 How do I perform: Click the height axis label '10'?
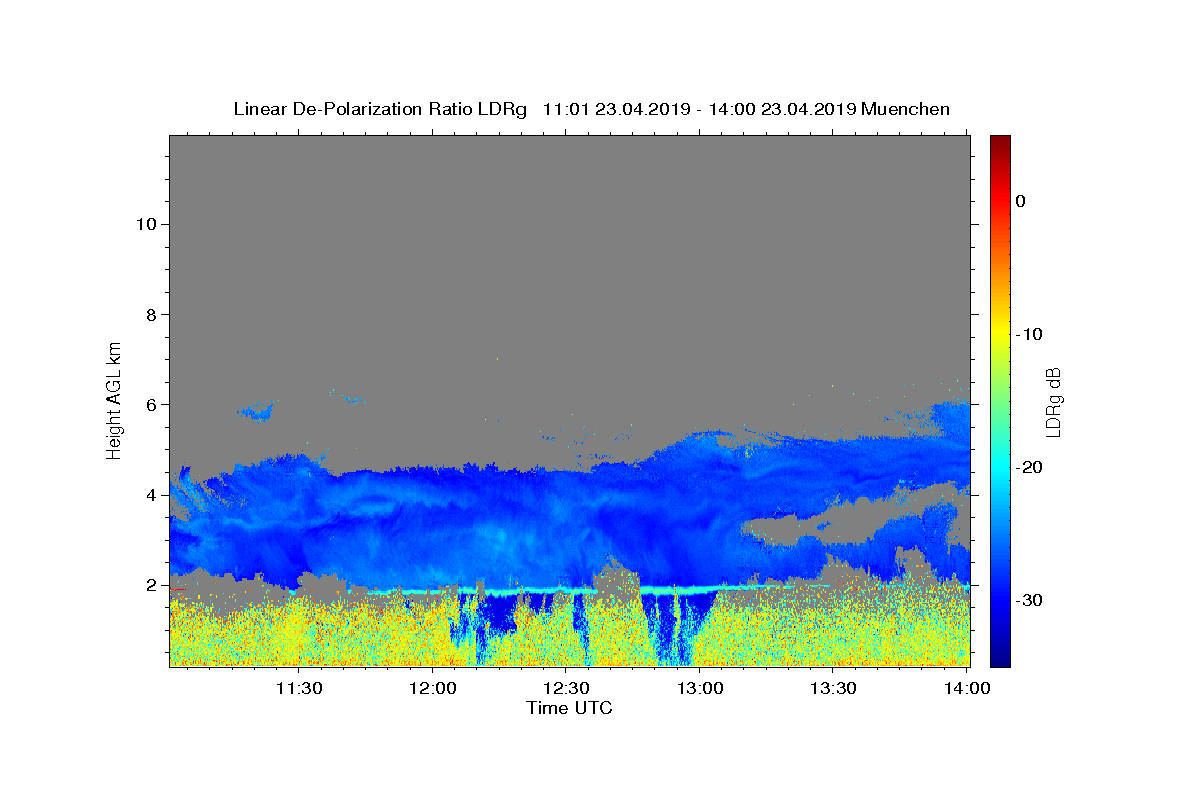point(146,224)
